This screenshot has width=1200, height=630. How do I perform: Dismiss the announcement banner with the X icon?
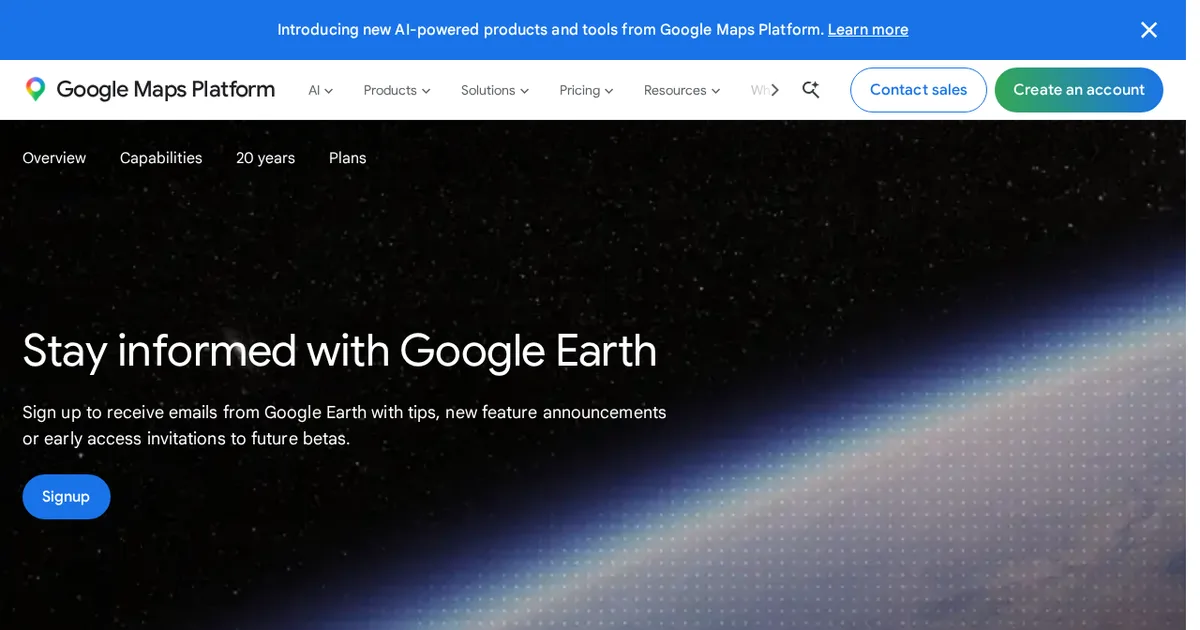click(x=1148, y=30)
